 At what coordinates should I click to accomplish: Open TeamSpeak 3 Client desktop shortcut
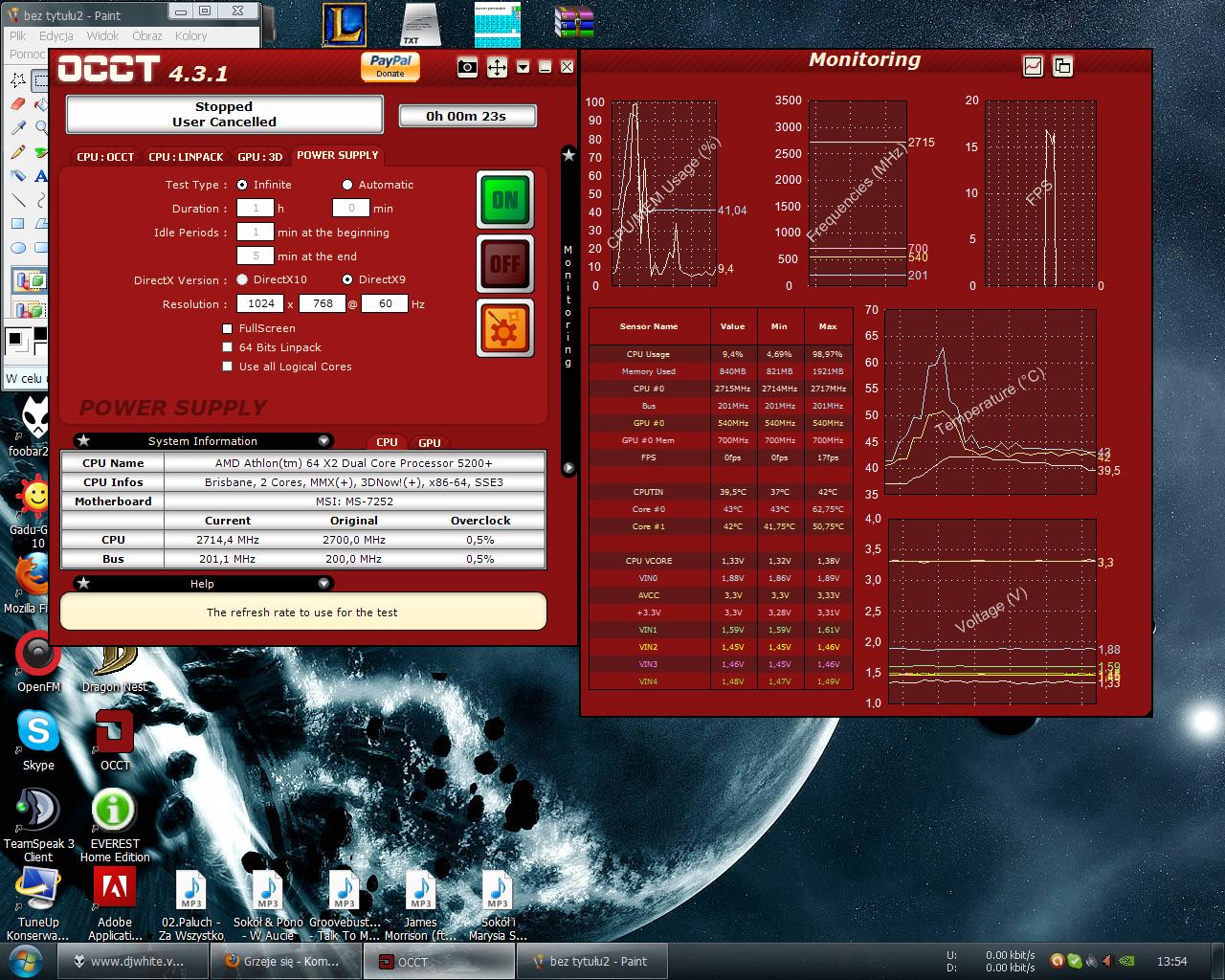[38, 825]
